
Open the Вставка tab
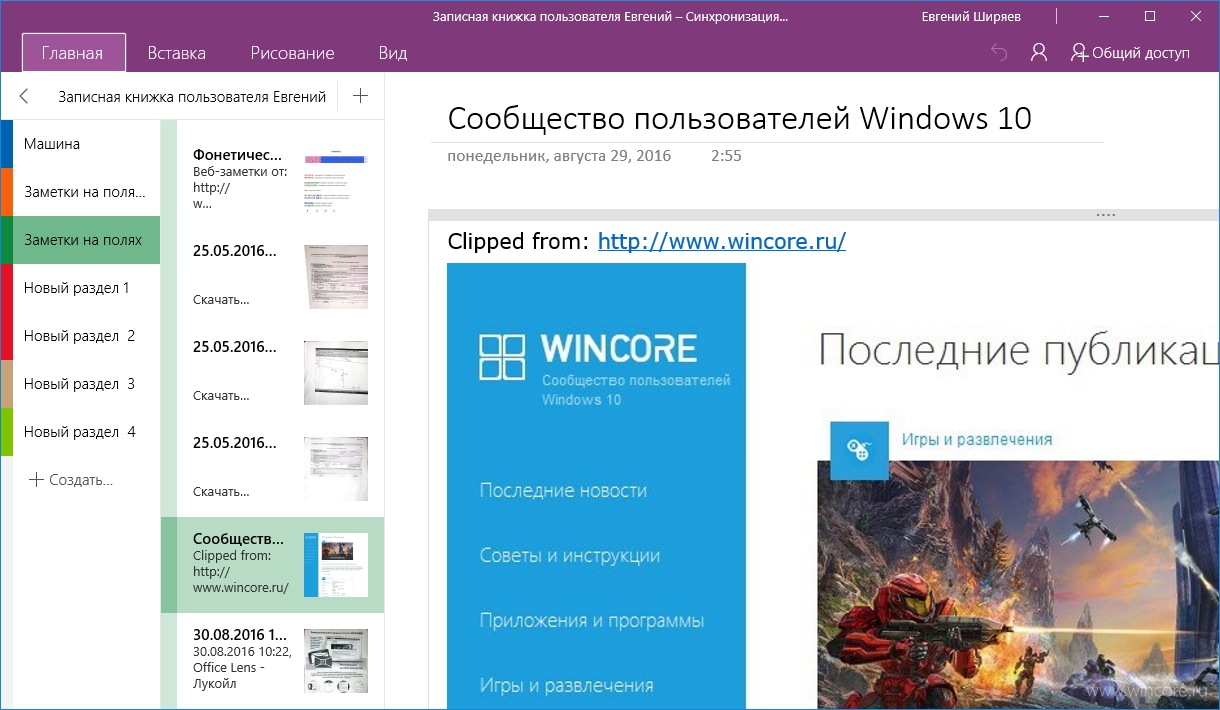pyautogui.click(x=177, y=53)
